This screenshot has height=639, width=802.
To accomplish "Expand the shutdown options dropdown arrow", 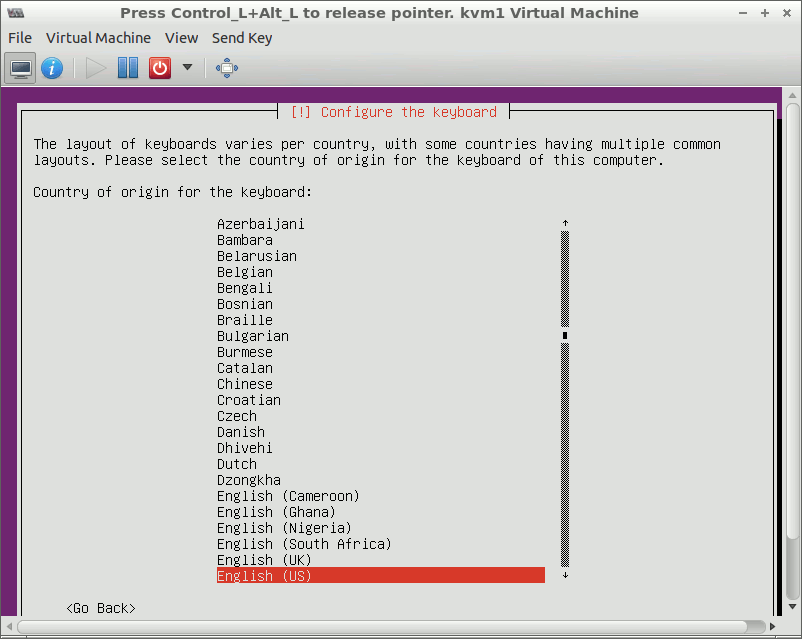I will [x=187, y=68].
